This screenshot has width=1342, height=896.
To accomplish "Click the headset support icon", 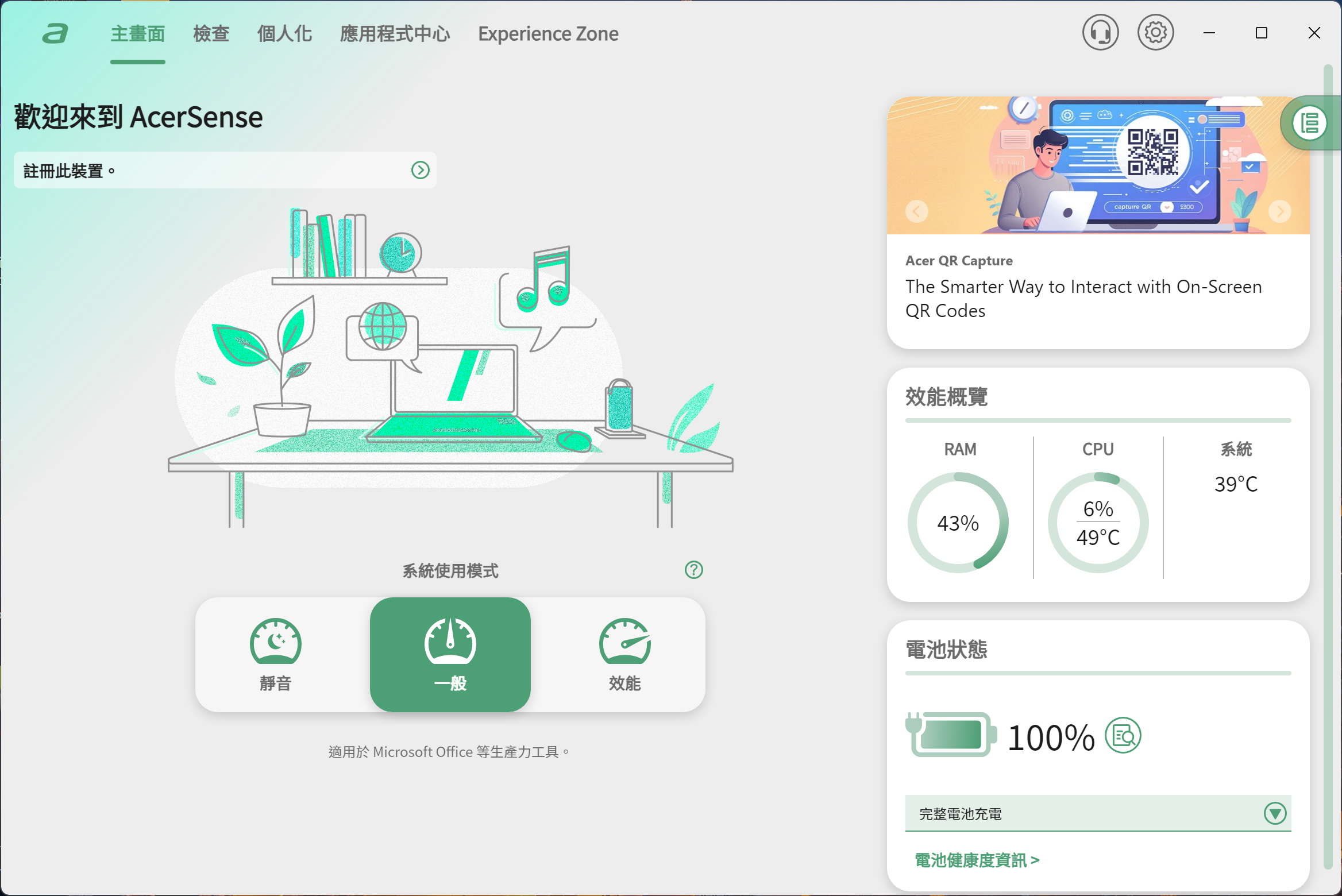I will point(1100,33).
